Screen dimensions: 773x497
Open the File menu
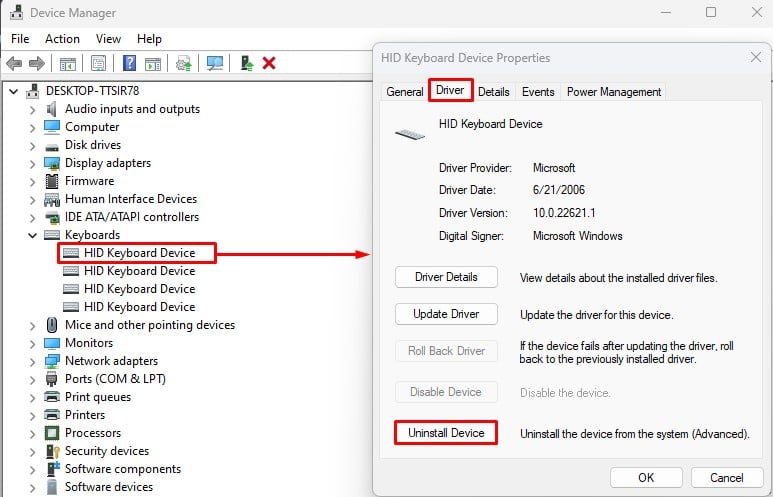click(20, 38)
